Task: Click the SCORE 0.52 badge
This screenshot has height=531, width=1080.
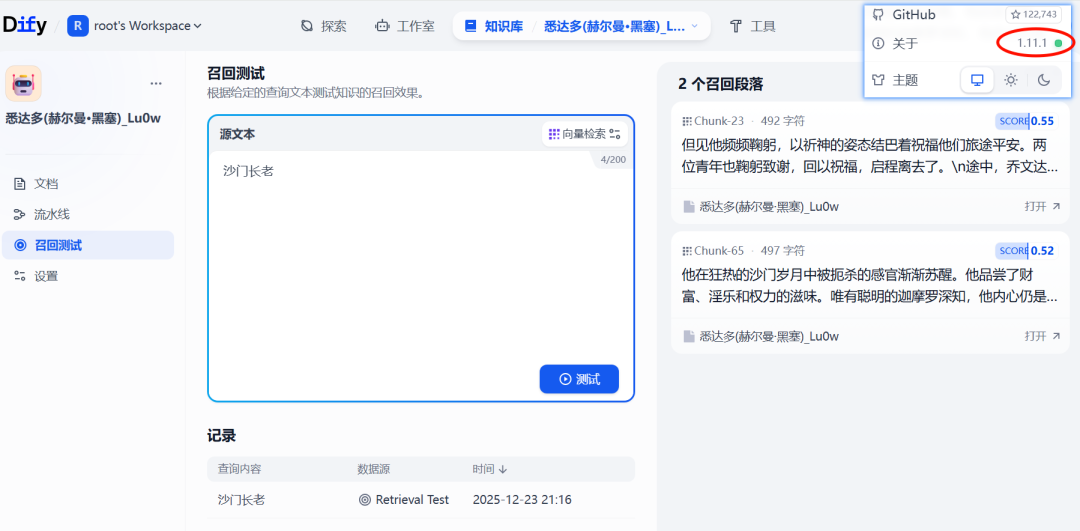Action: pos(1025,251)
